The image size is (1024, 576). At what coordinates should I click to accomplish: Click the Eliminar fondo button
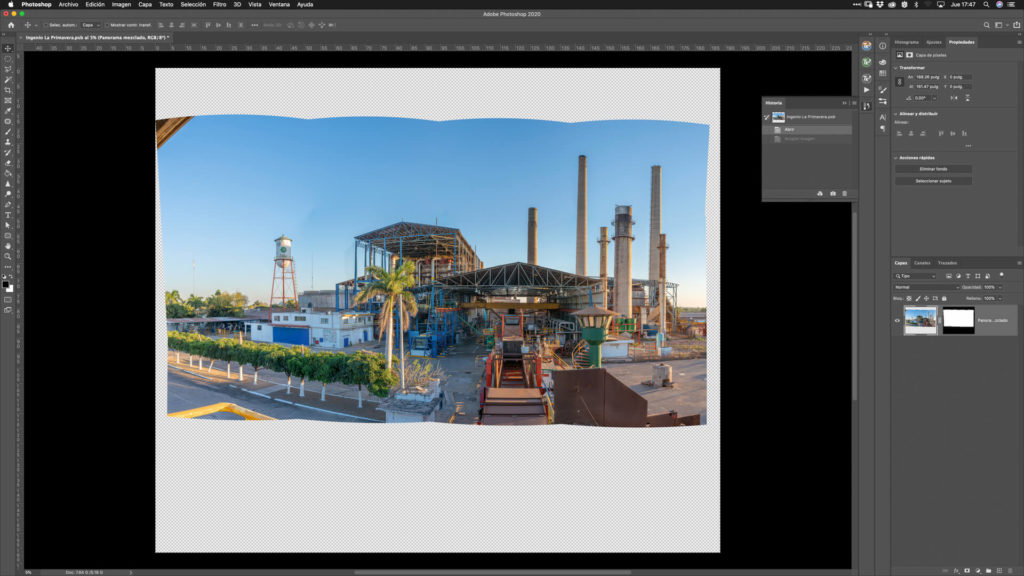coord(932,169)
